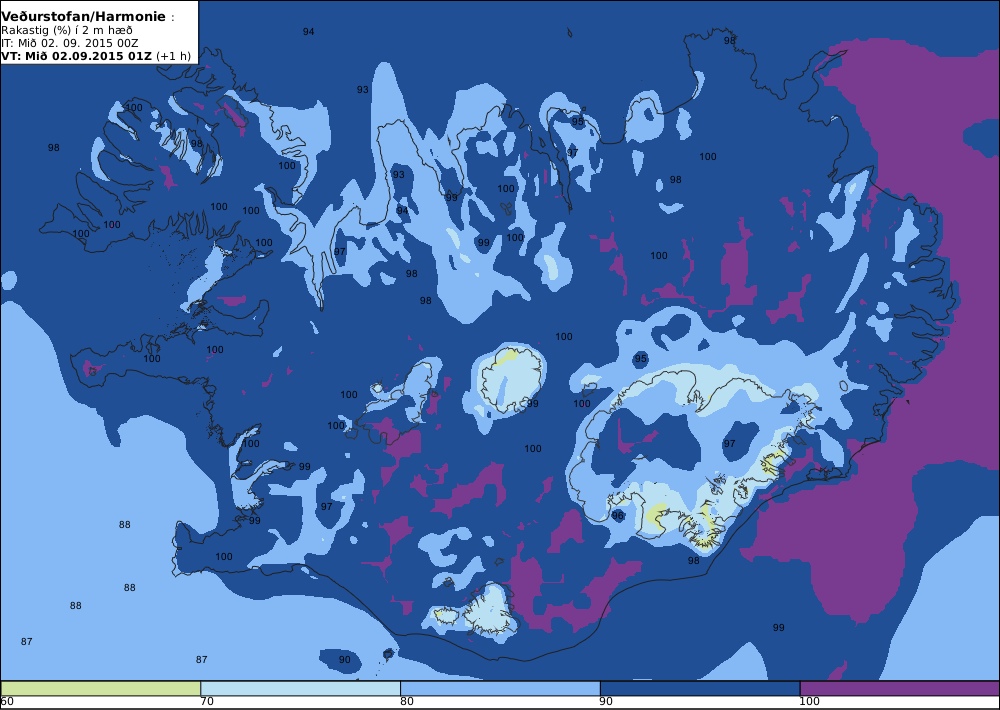Click the legend's 60 tick label
1000x710 pixels.
[7, 702]
